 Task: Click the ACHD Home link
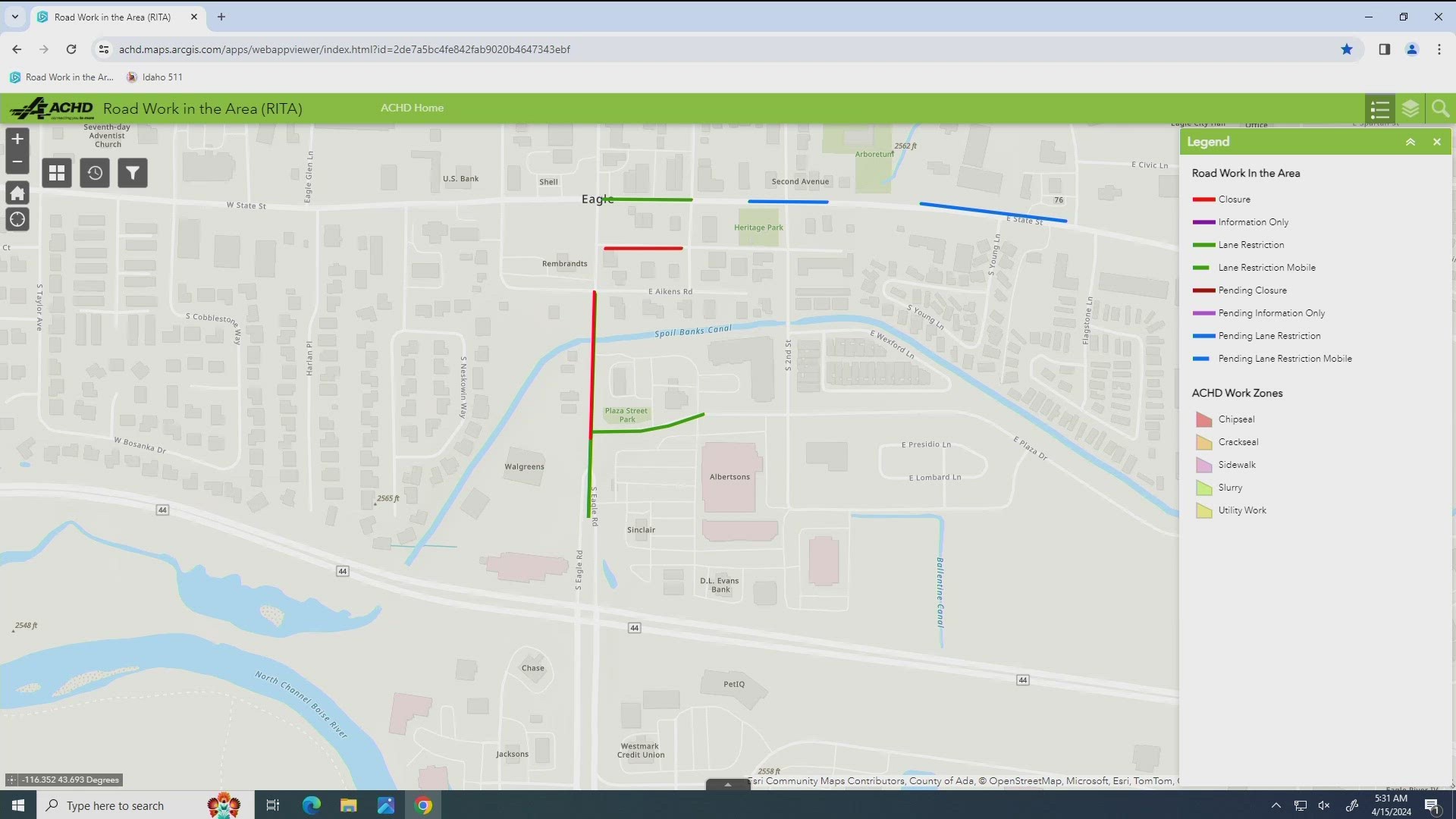coord(412,108)
